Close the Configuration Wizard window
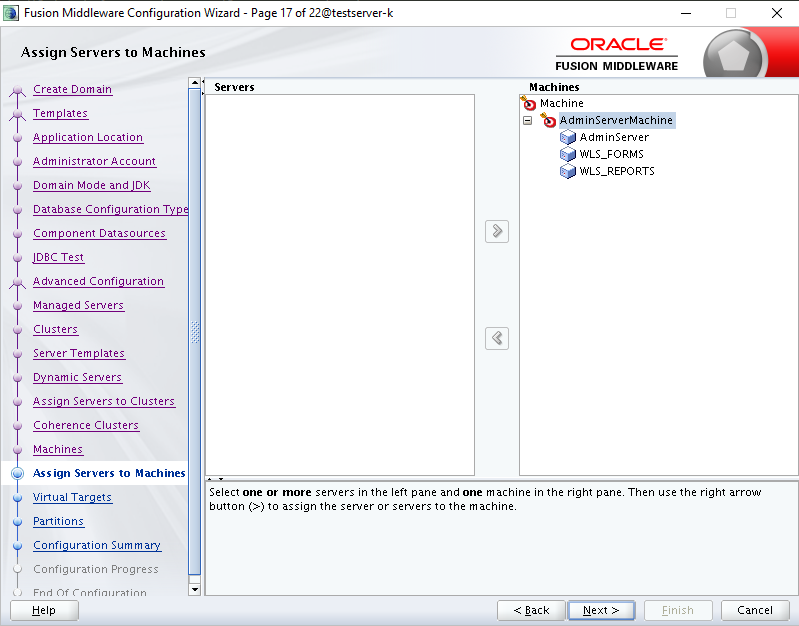The height and width of the screenshot is (626, 799). coord(777,13)
